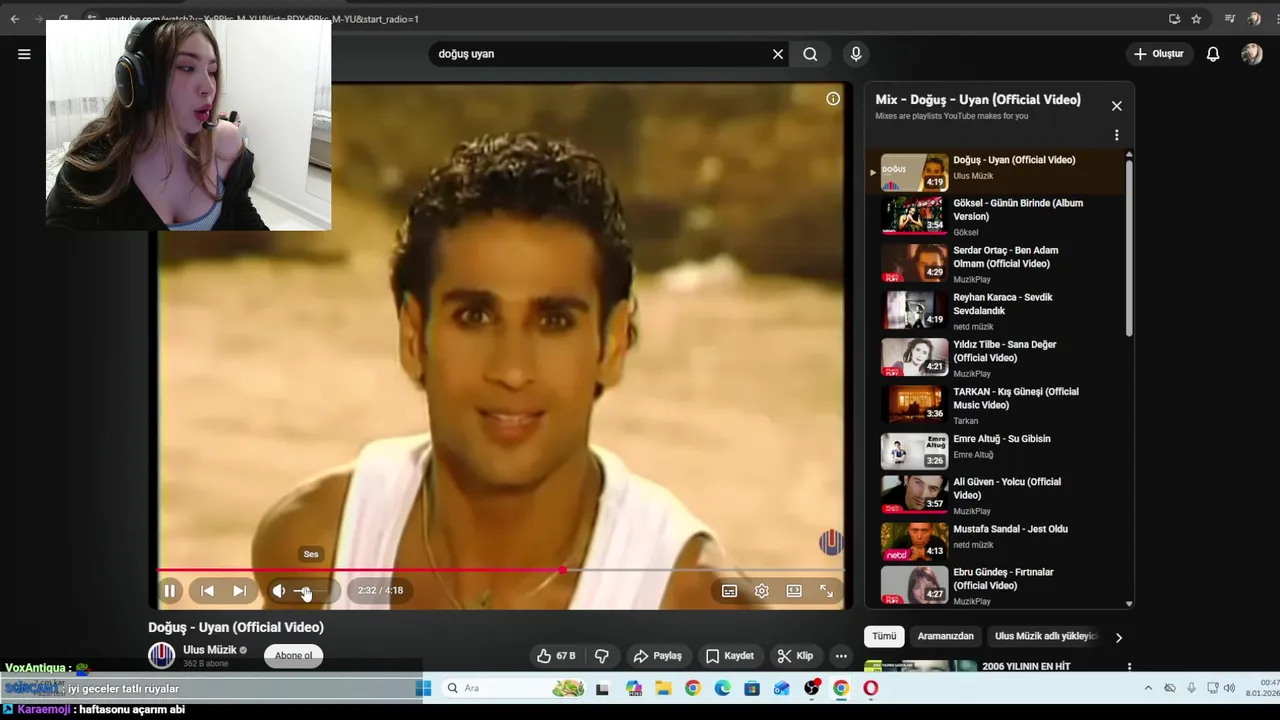Show more filter chips with the right chevron
The height and width of the screenshot is (720, 1280).
click(1119, 637)
